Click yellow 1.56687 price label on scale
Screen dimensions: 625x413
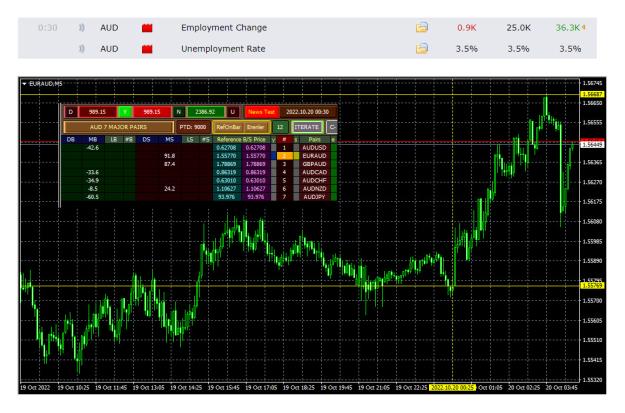coord(592,94)
